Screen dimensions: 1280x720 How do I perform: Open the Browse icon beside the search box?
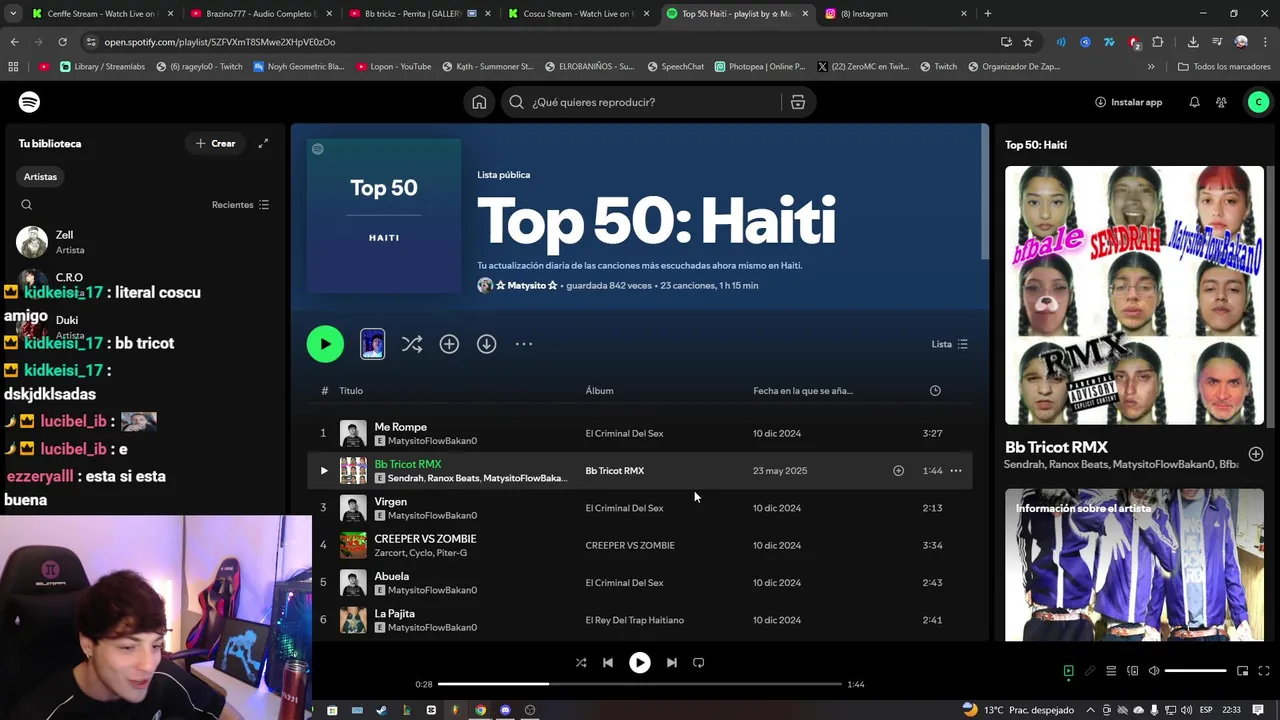pyautogui.click(x=798, y=102)
